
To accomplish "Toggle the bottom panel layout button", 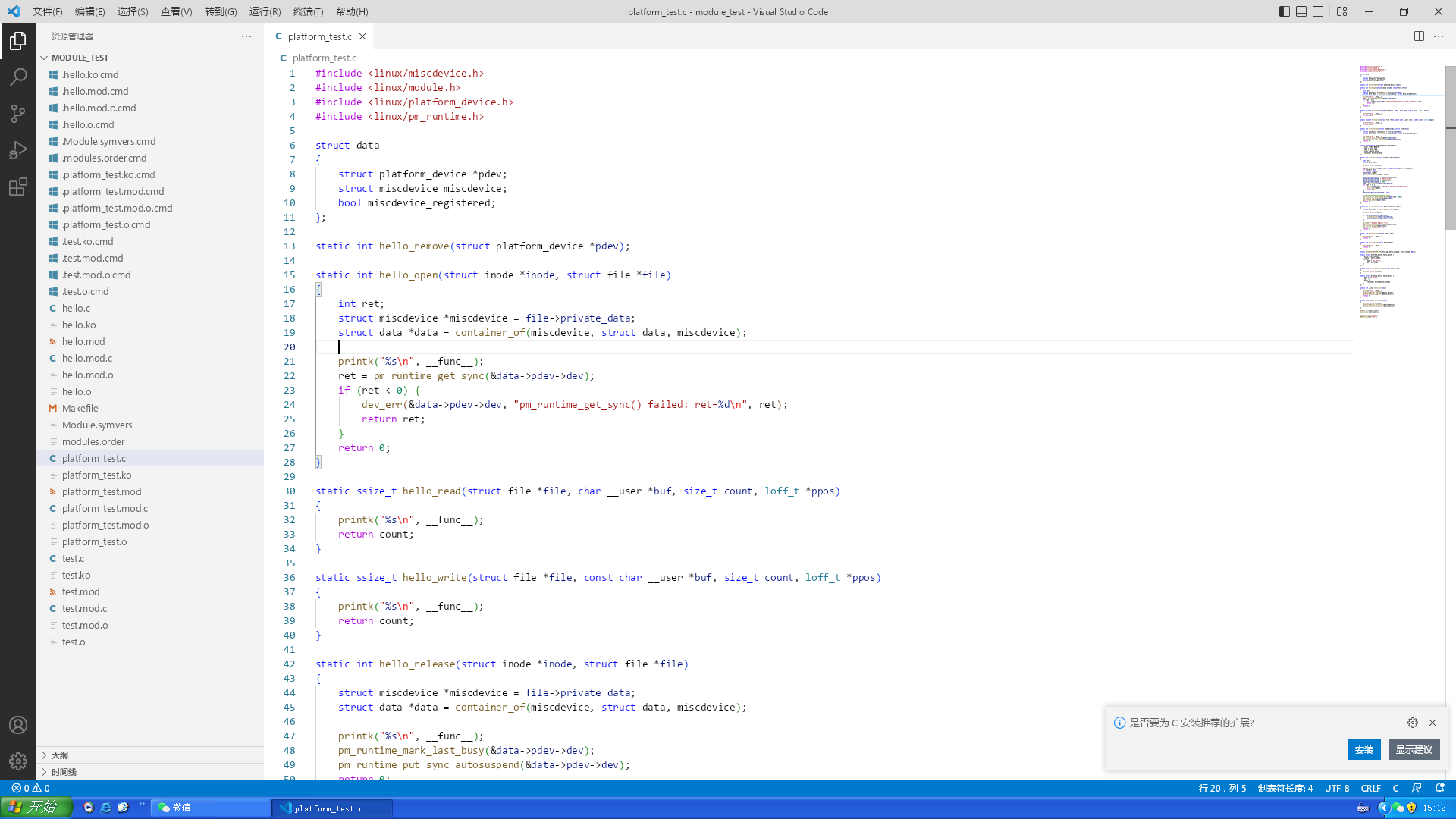I will (1301, 11).
